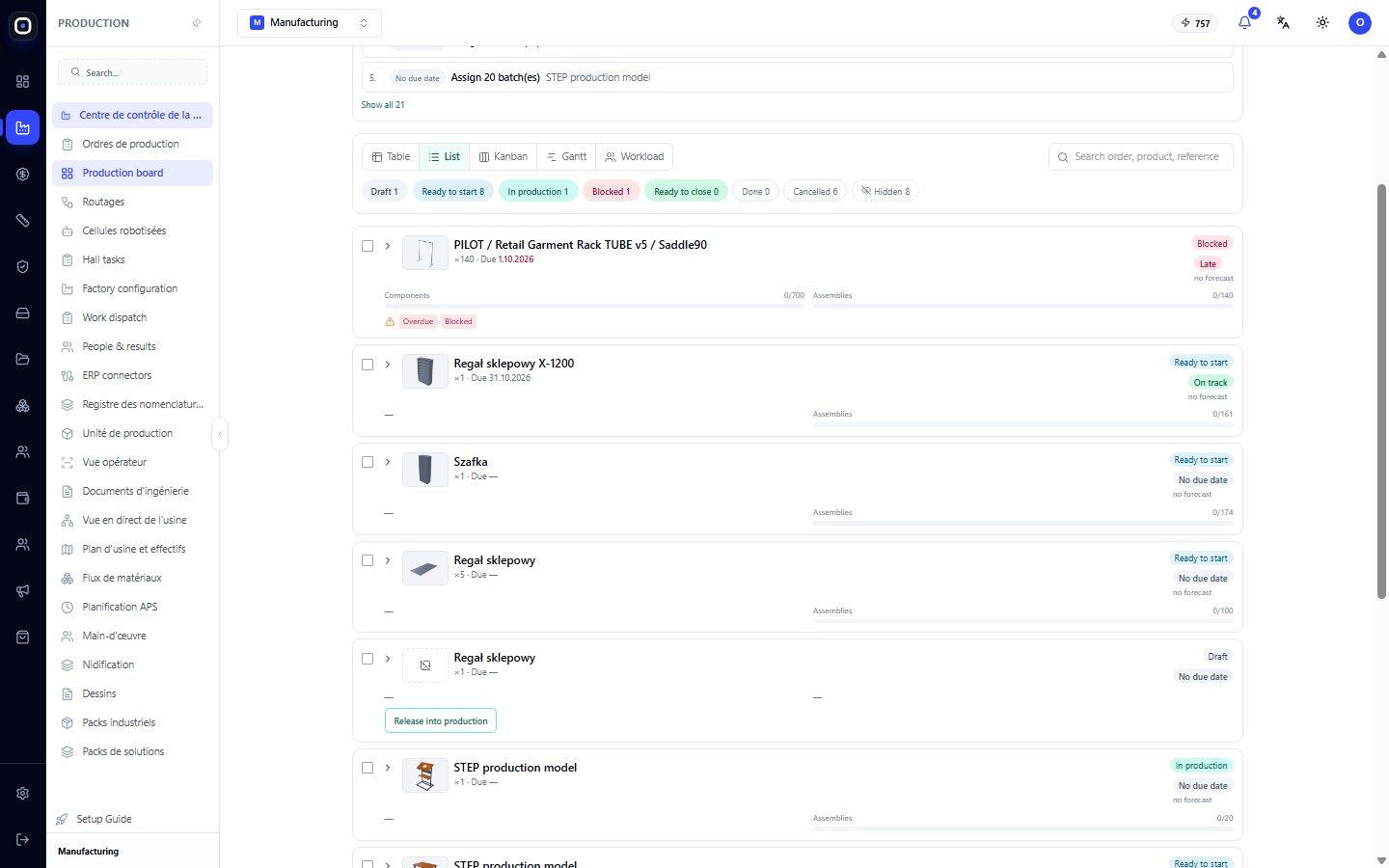Screen dimensions: 1389x868
Task: Expand the Draft Regał sklepowy row
Action: pos(388,659)
